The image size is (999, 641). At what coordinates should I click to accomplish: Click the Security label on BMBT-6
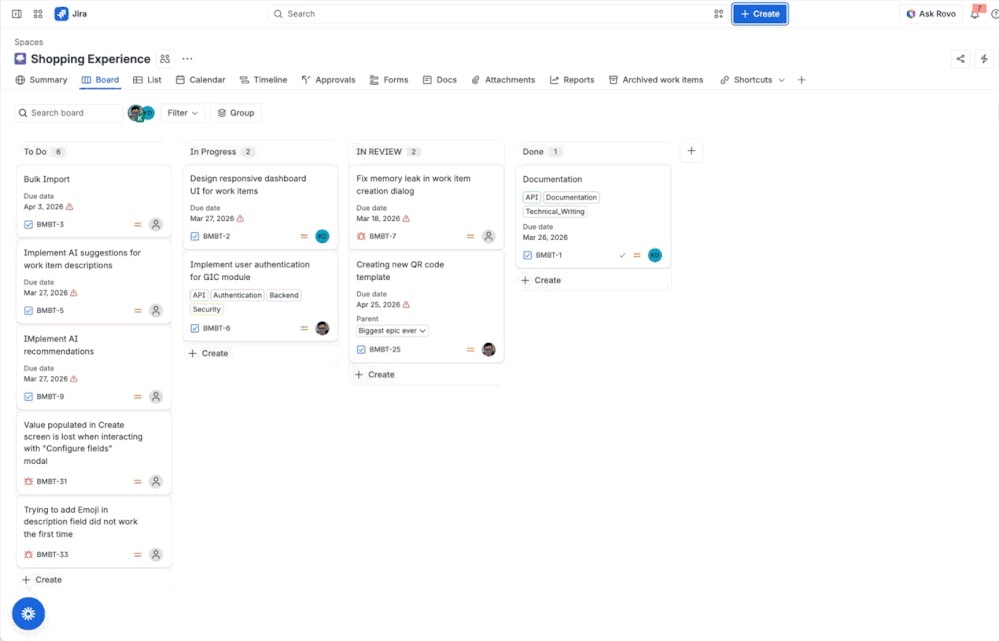(206, 309)
